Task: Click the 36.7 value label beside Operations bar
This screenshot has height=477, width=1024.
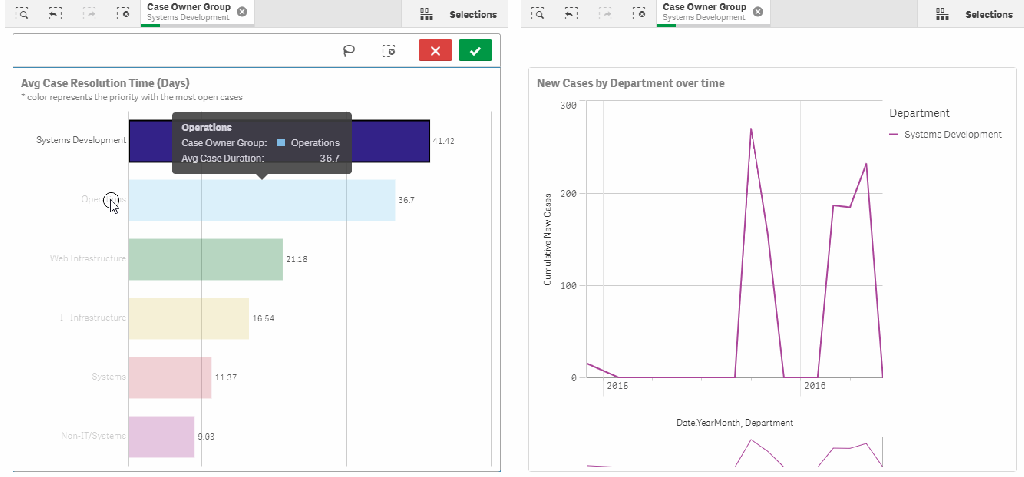Action: (406, 200)
